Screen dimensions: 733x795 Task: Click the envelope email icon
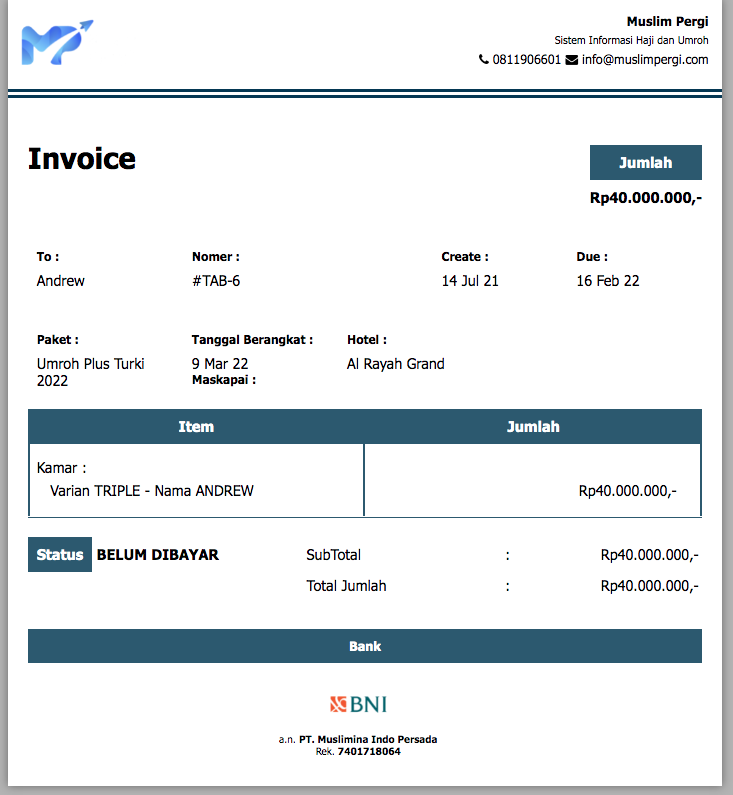coord(572,60)
